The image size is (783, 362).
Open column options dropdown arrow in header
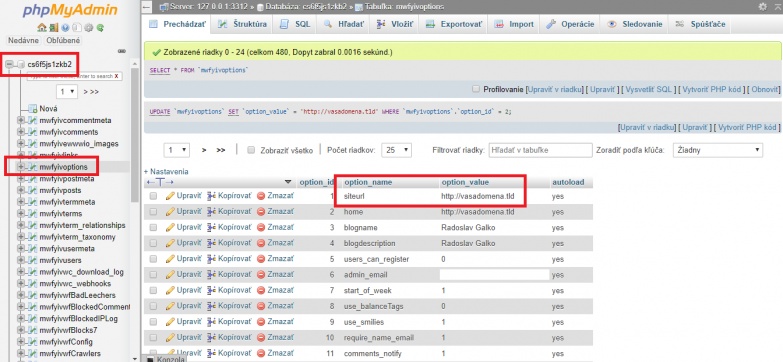coord(288,182)
